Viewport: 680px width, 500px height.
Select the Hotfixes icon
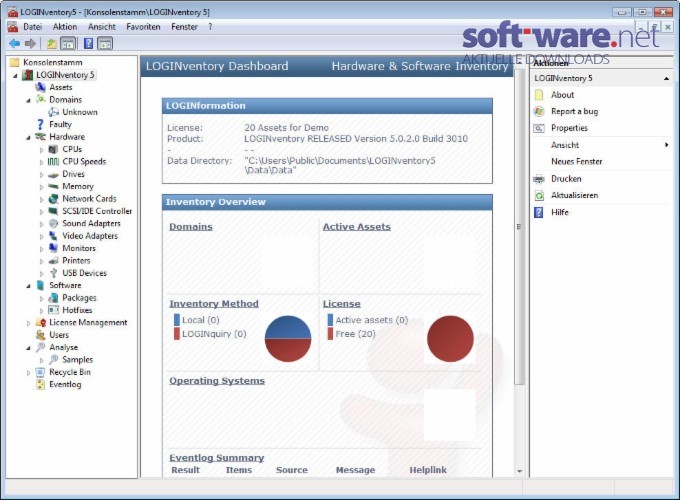coord(53,310)
